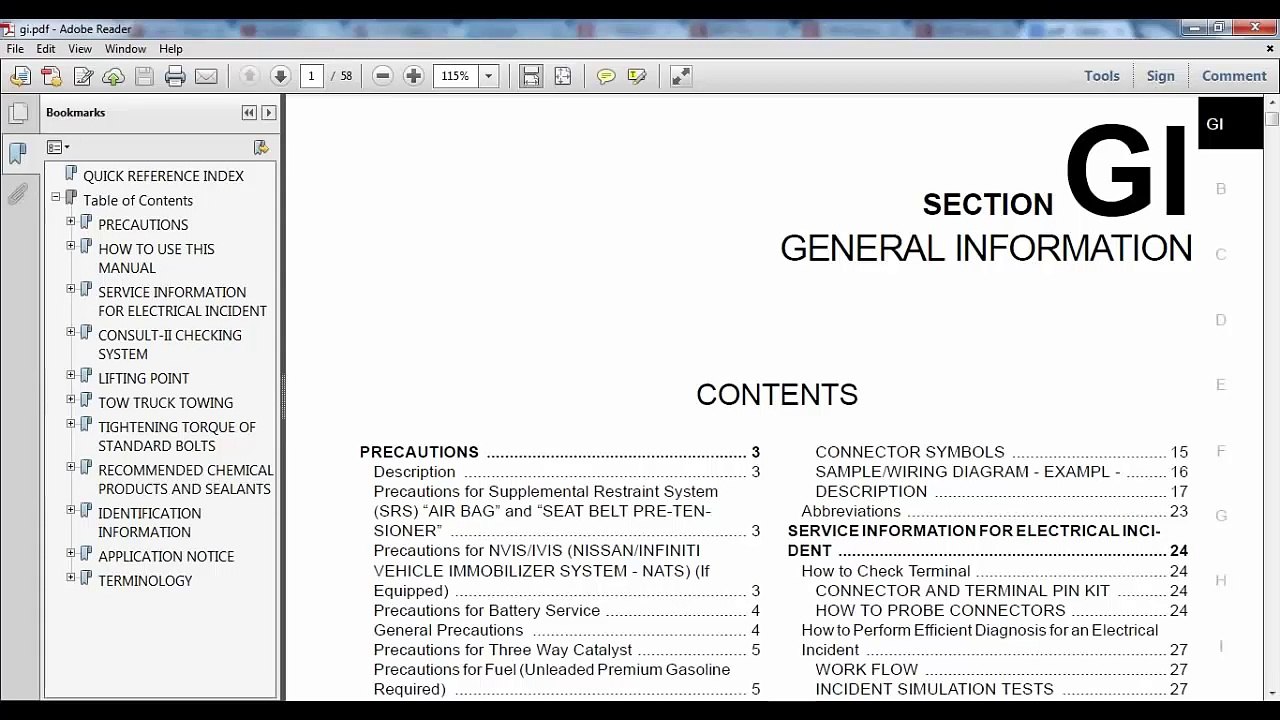Viewport: 1280px width, 720px height.
Task: Open General Precautions contents entry
Action: [567, 630]
